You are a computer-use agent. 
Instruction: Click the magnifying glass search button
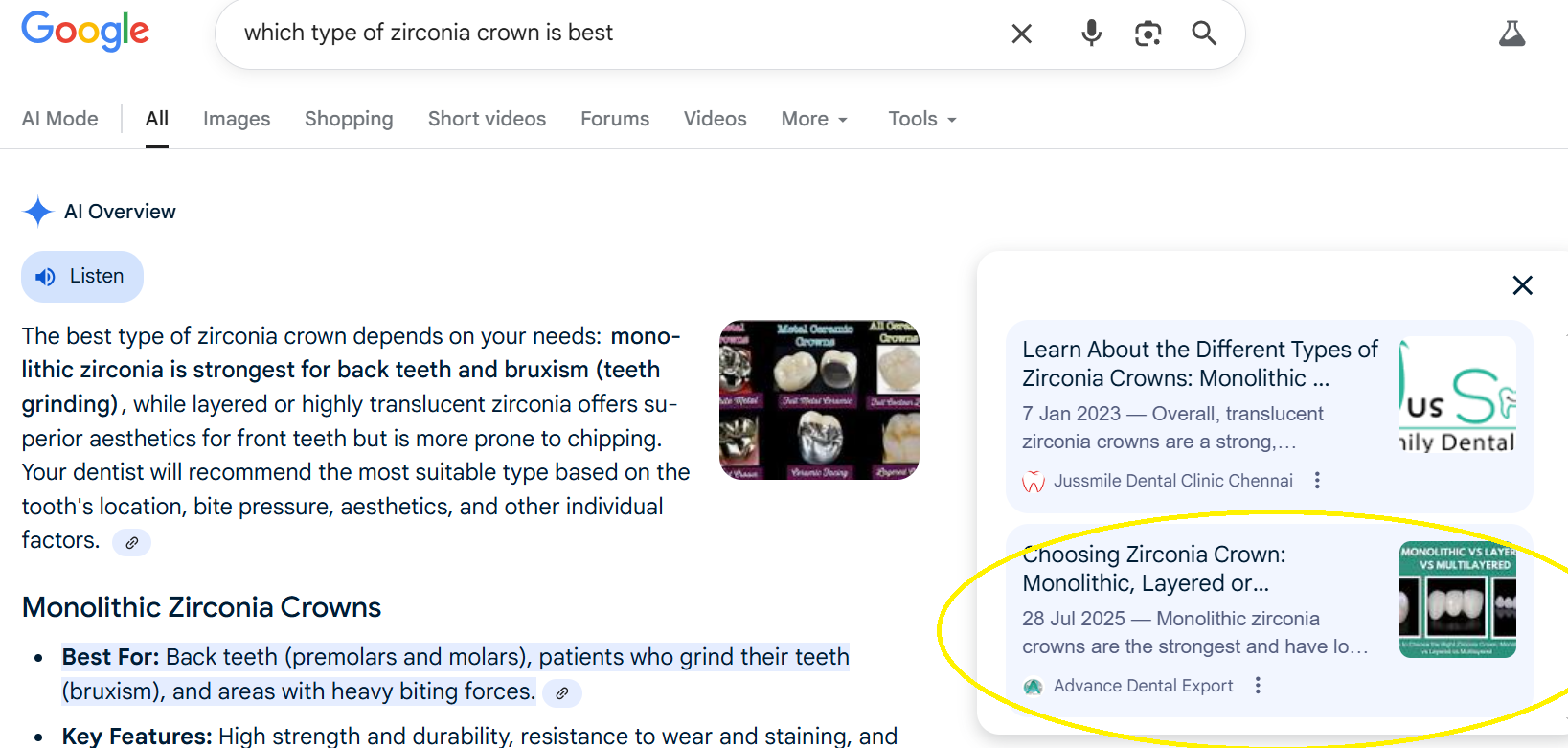click(1204, 34)
